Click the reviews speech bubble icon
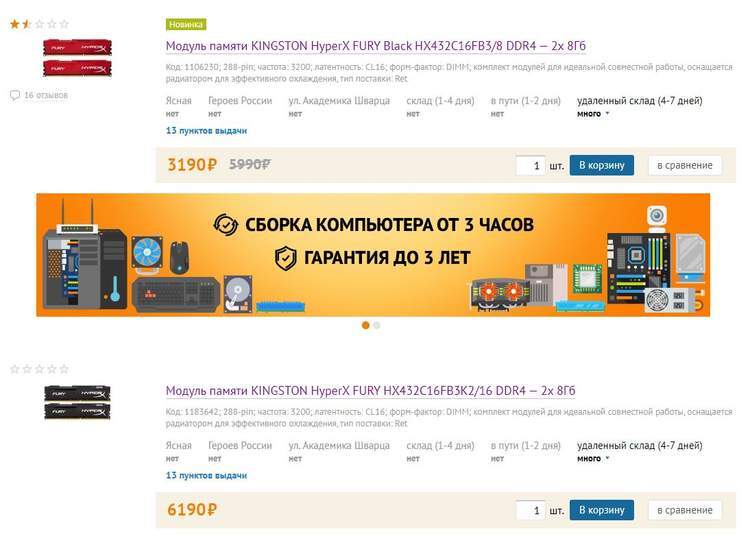The image size is (750, 545). pos(15,95)
